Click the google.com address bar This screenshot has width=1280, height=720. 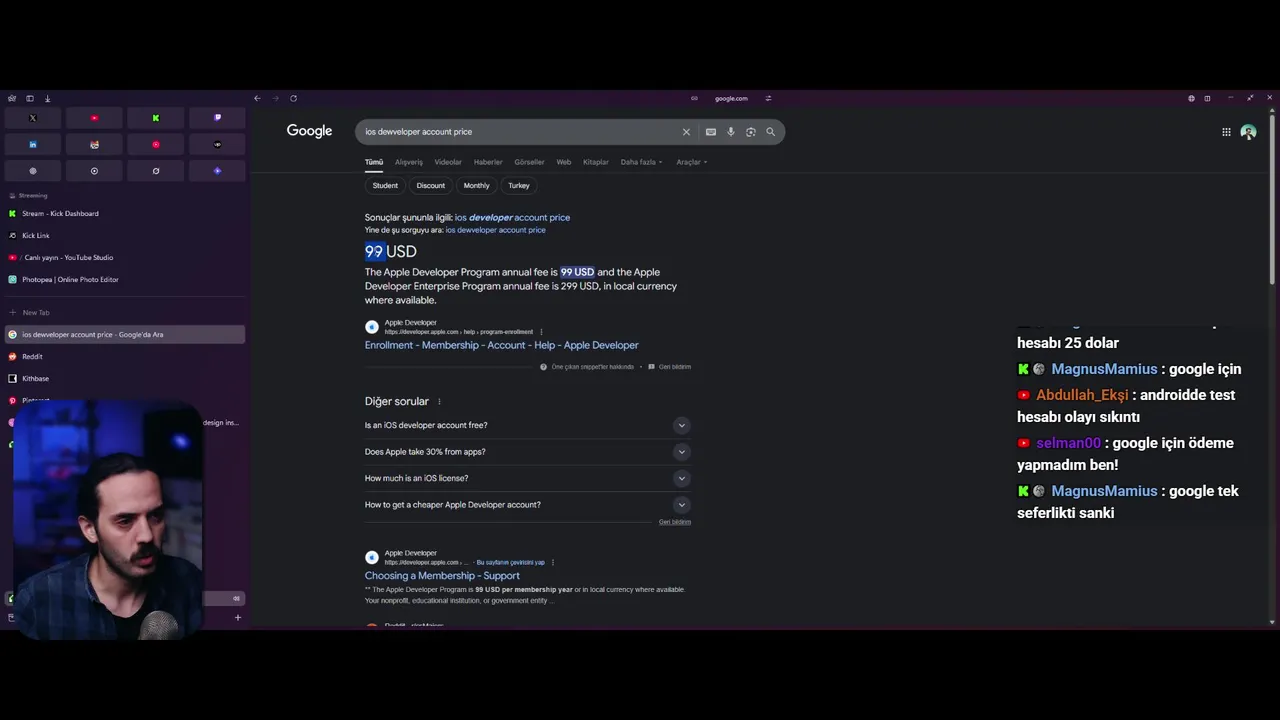pos(731,98)
